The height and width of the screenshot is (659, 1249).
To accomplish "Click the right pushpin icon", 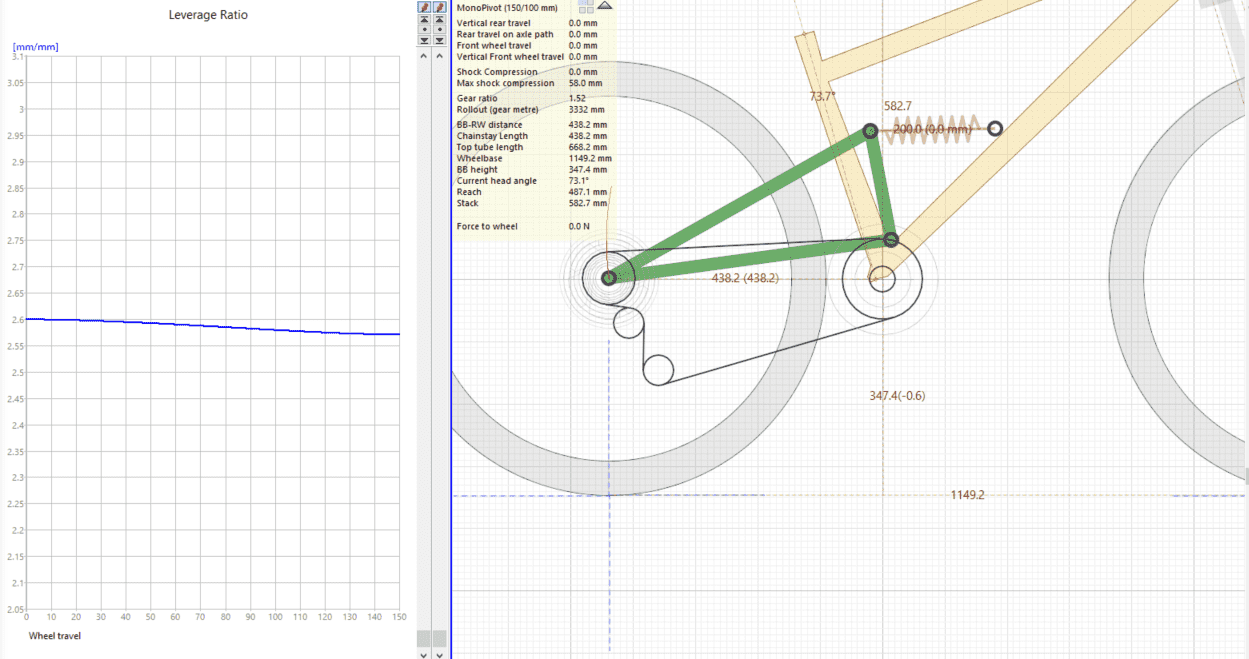I will (x=439, y=7).
